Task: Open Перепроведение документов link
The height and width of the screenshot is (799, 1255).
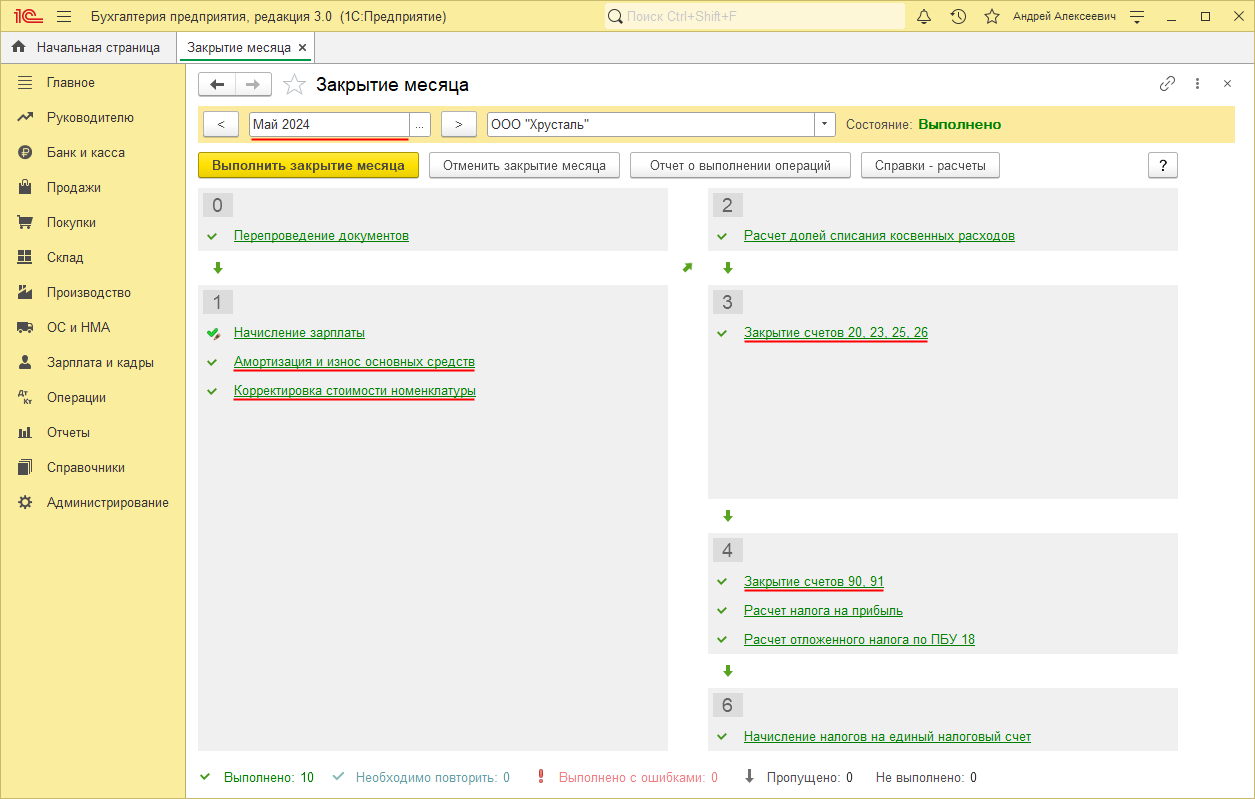Action: (x=321, y=236)
